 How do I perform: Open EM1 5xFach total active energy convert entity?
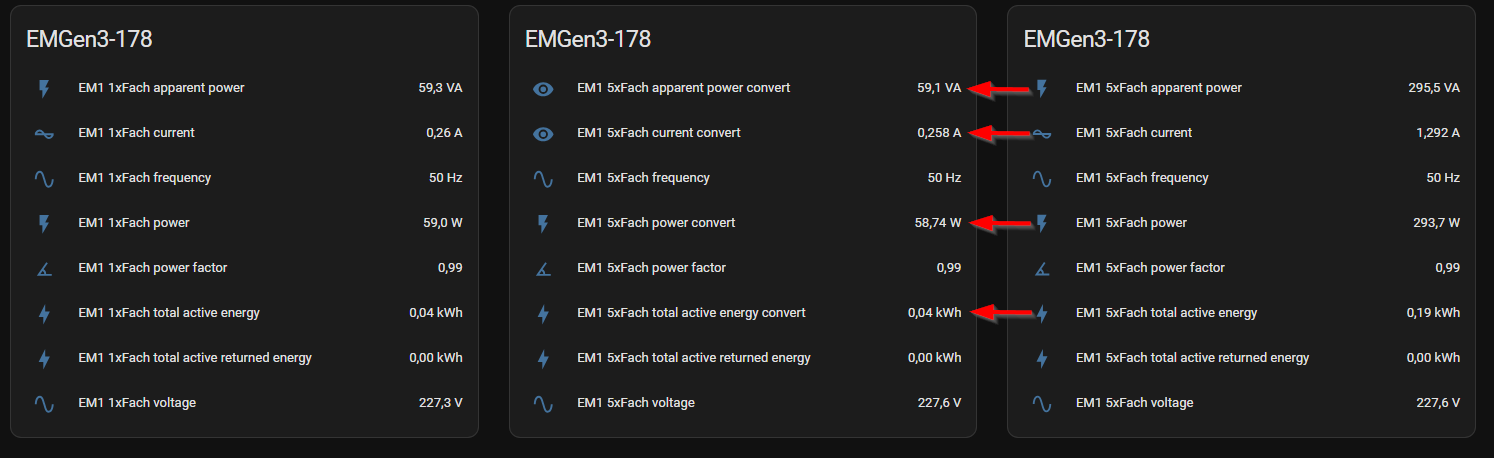pos(743,313)
